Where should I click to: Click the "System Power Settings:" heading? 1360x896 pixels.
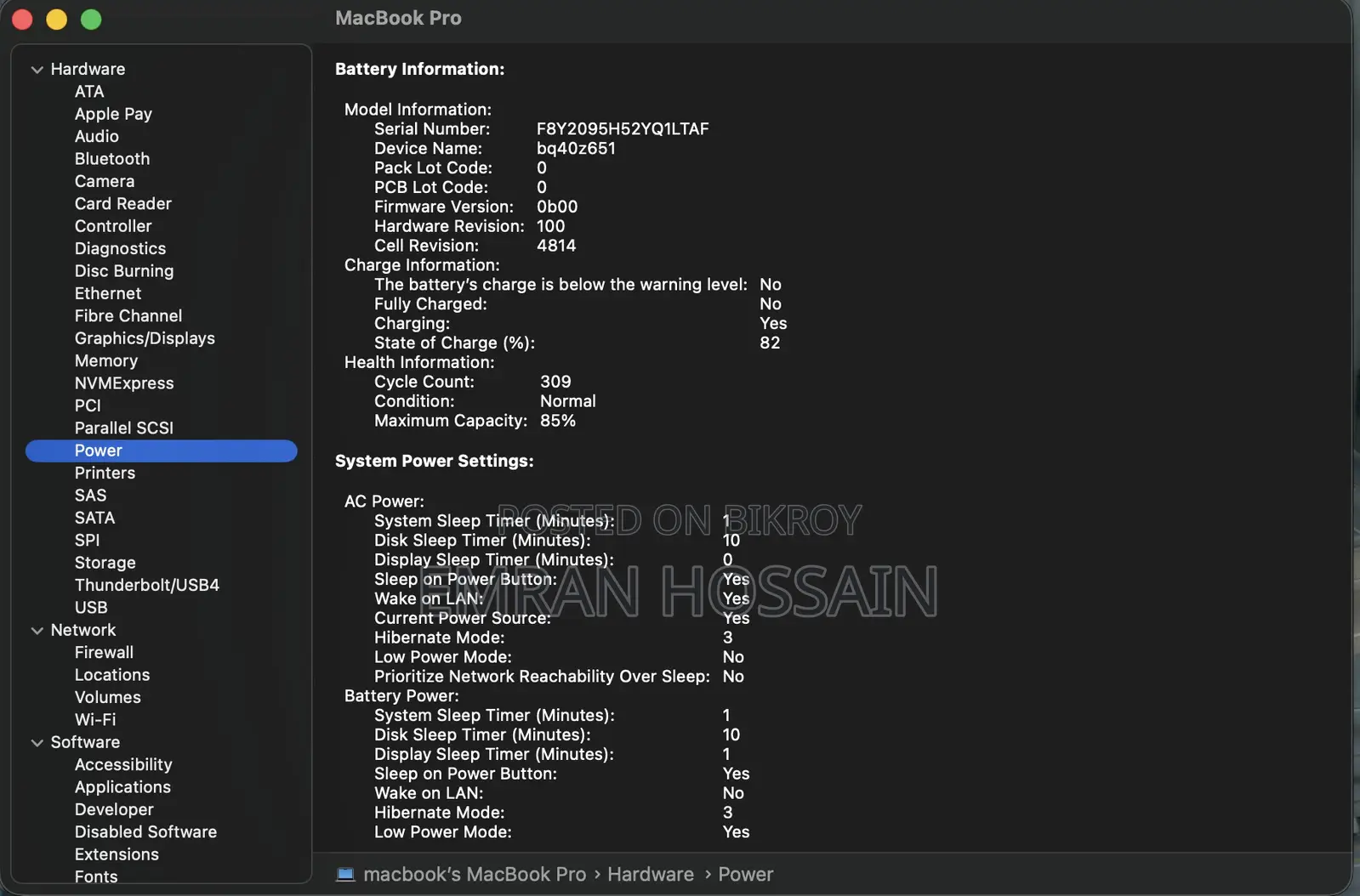[435, 461]
